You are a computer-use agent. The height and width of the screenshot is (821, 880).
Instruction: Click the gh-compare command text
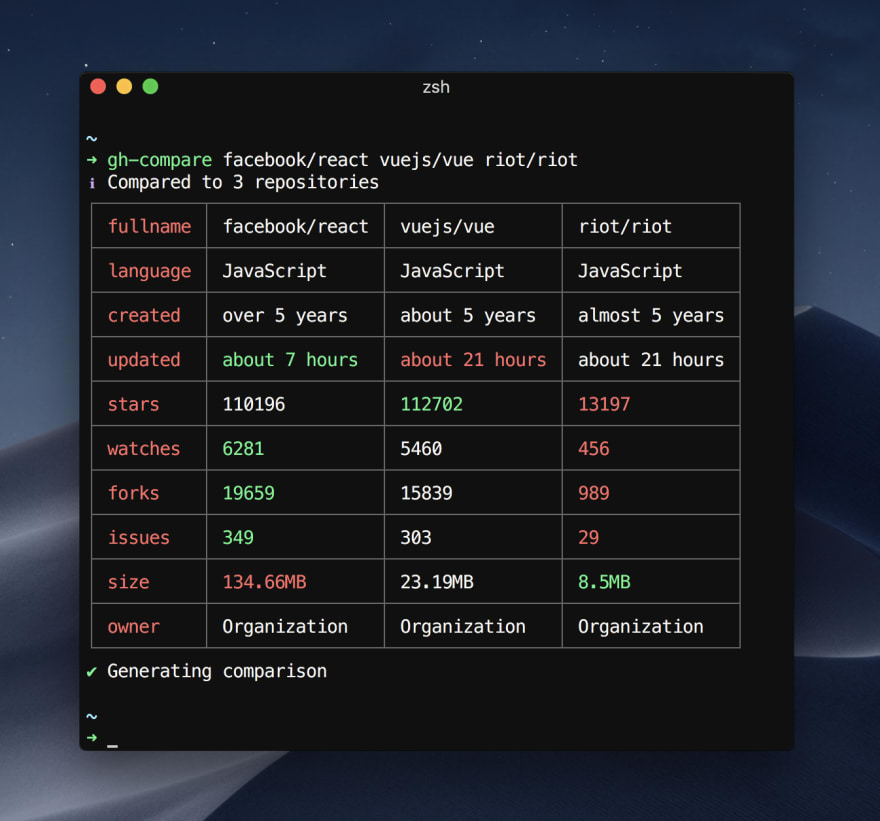(x=159, y=160)
